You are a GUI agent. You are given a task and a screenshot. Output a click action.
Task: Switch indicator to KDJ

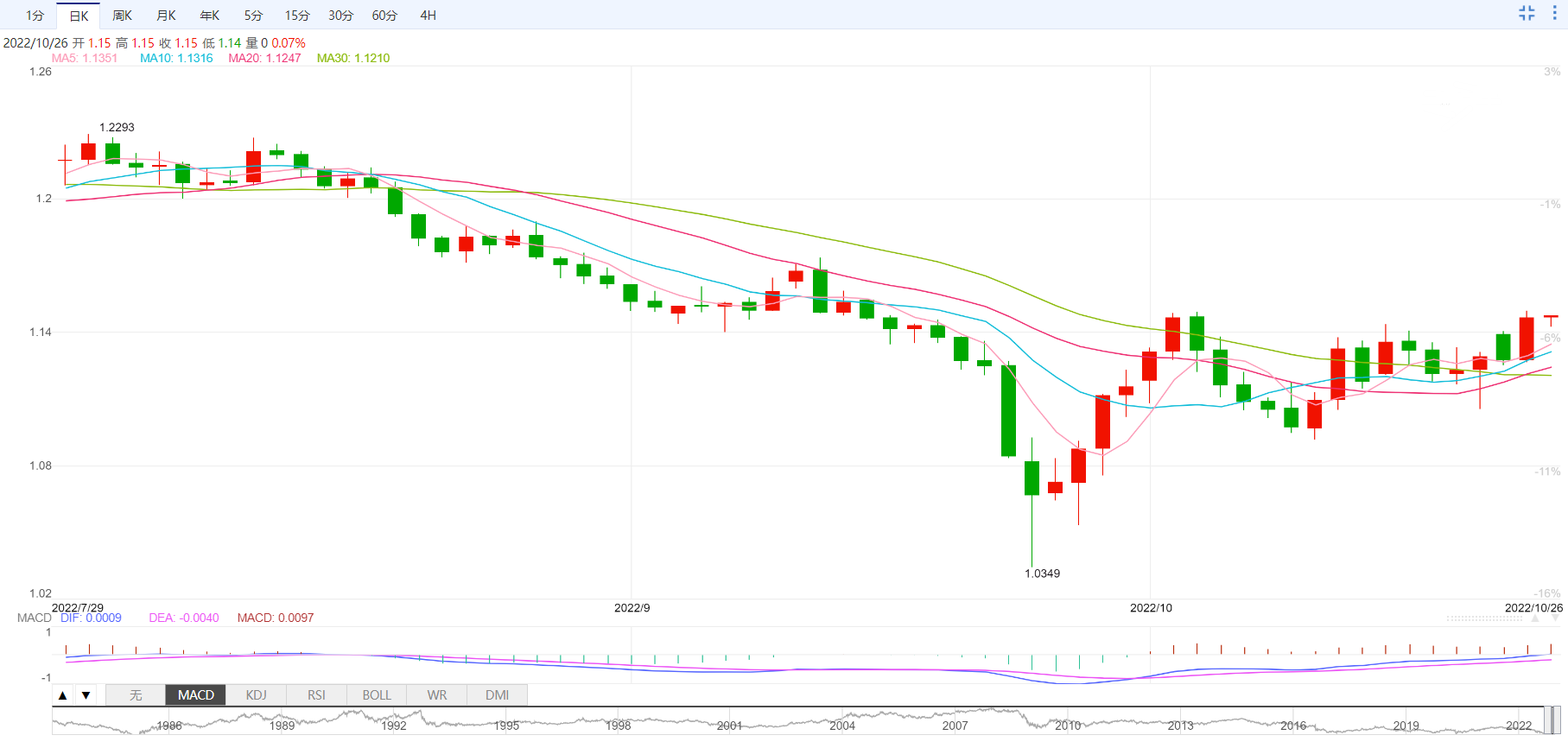pyautogui.click(x=256, y=694)
